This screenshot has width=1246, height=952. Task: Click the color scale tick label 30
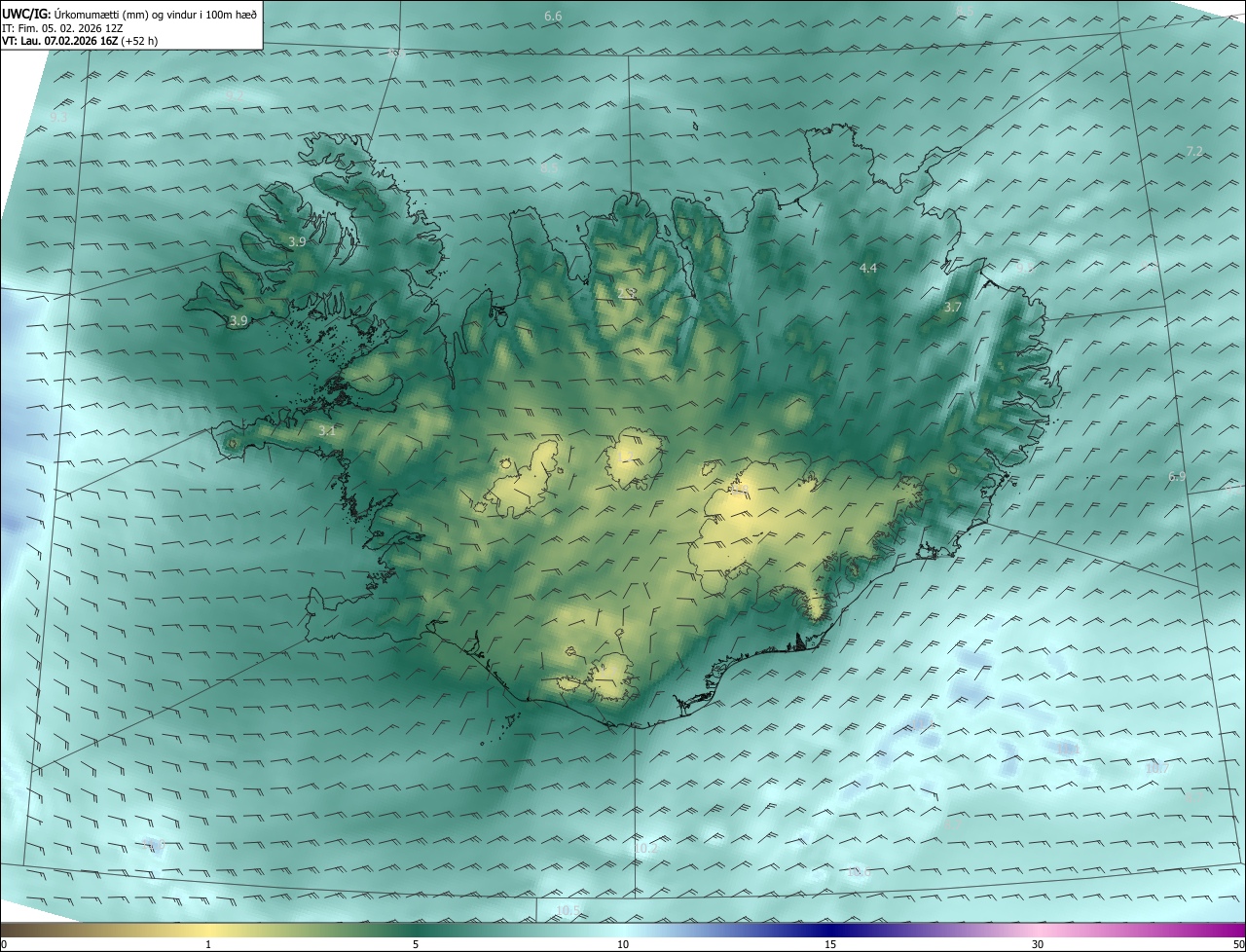[x=1038, y=945]
